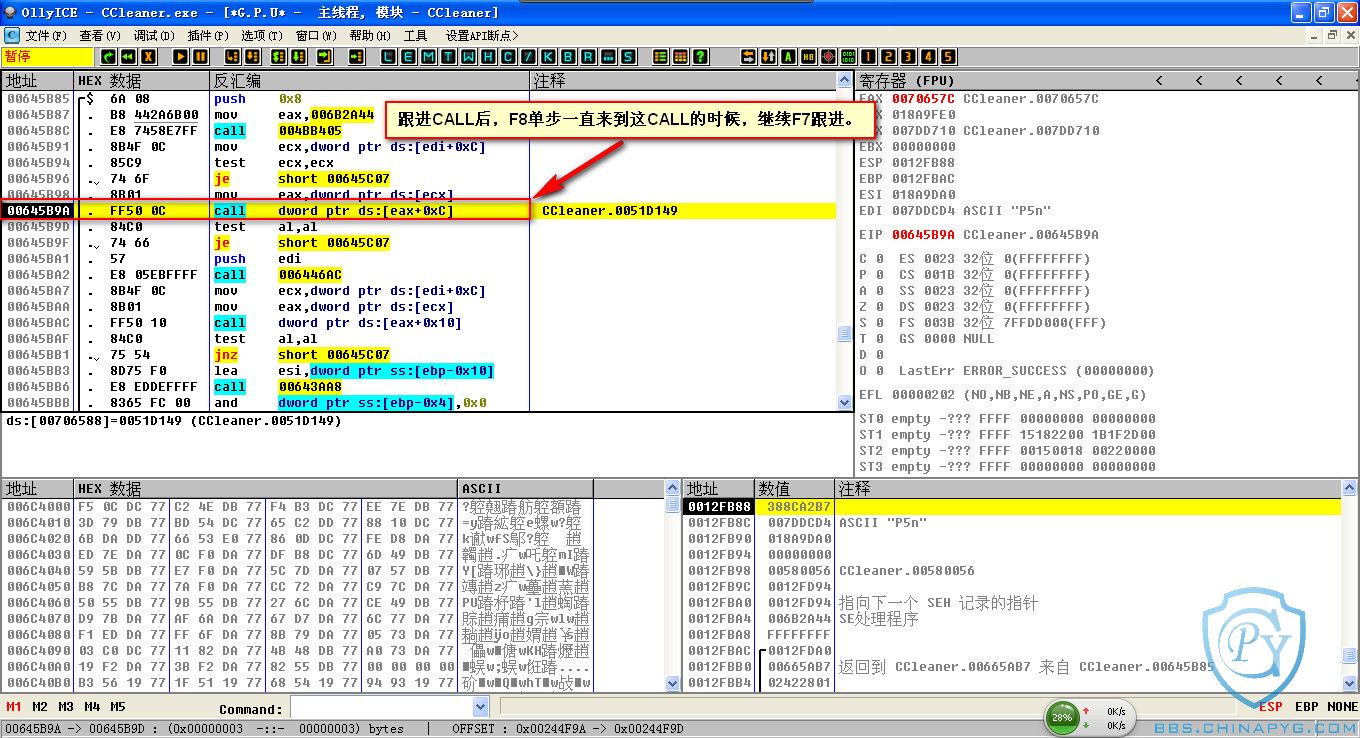The height and width of the screenshot is (738, 1360).
Task: Click the rewind Close program toolbar icon
Action: click(128, 57)
